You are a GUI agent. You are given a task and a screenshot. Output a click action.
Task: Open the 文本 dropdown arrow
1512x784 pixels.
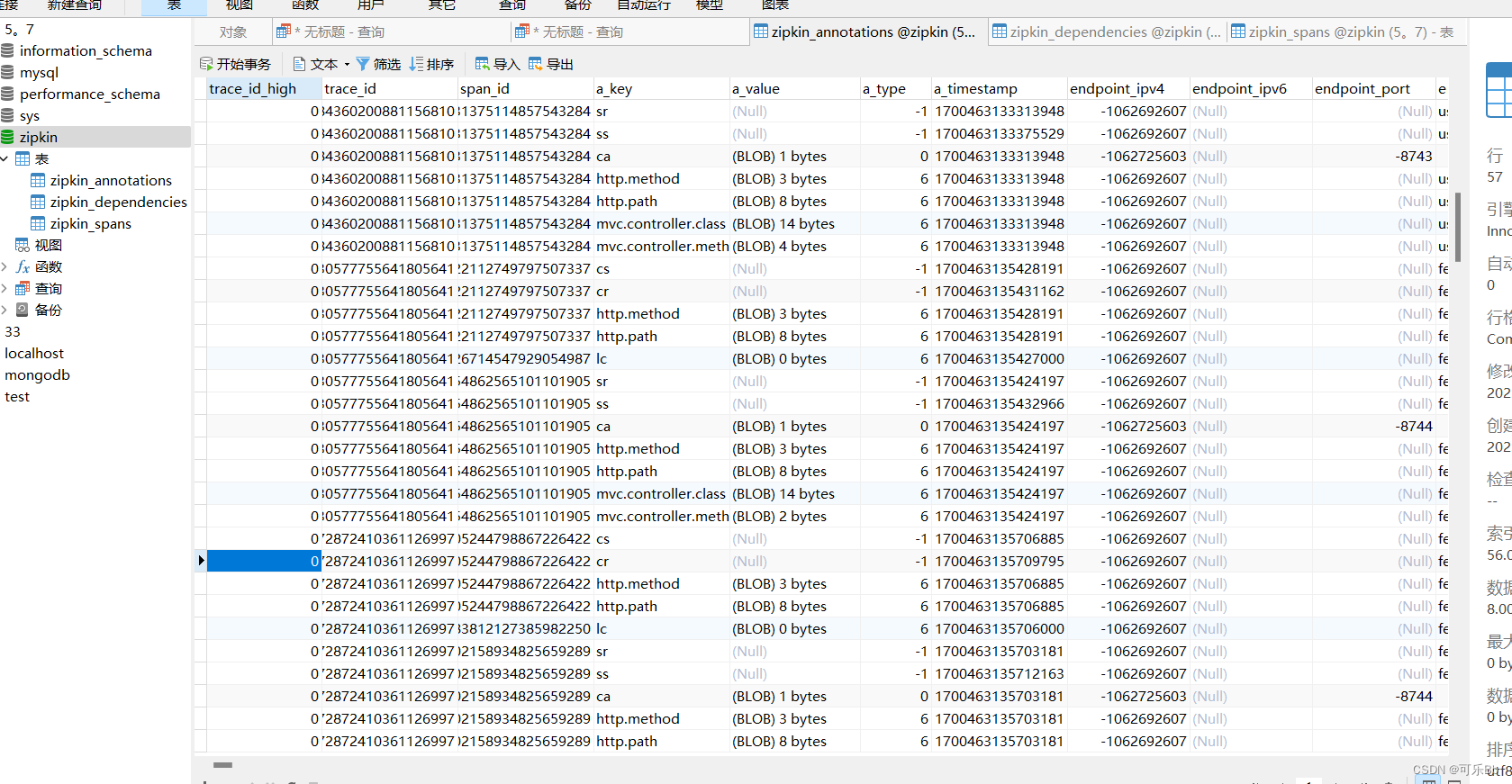[347, 65]
